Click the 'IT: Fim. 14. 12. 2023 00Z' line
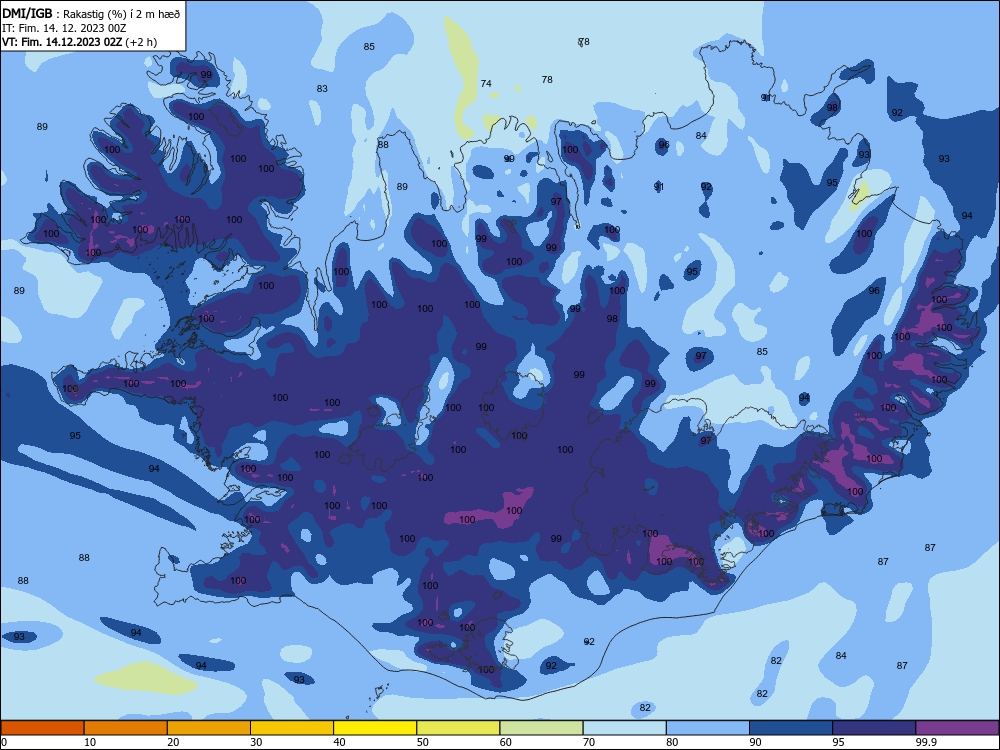This screenshot has height=750, width=1000. [x=64, y=28]
